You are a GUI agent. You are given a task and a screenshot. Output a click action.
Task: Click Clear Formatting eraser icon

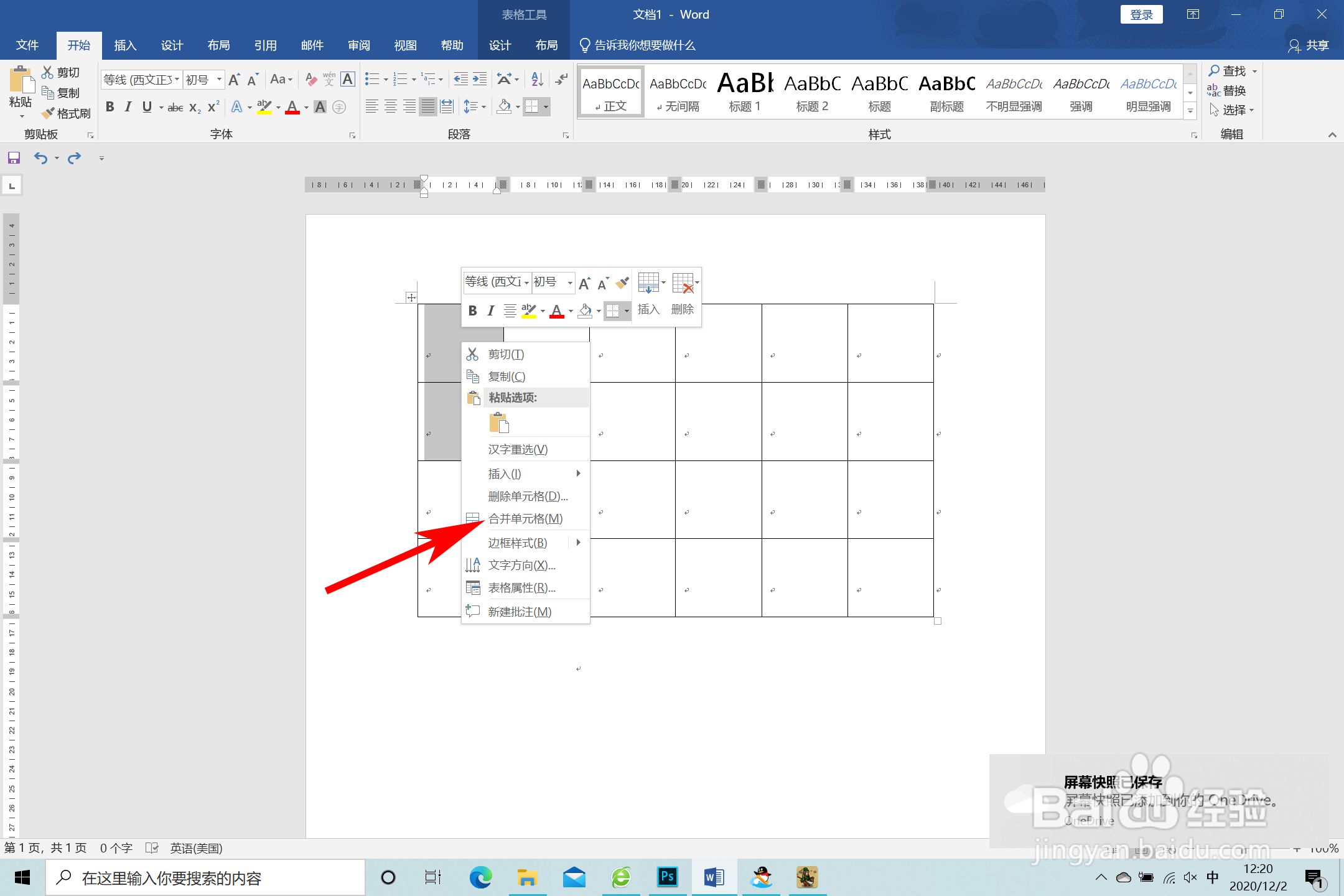[311, 79]
